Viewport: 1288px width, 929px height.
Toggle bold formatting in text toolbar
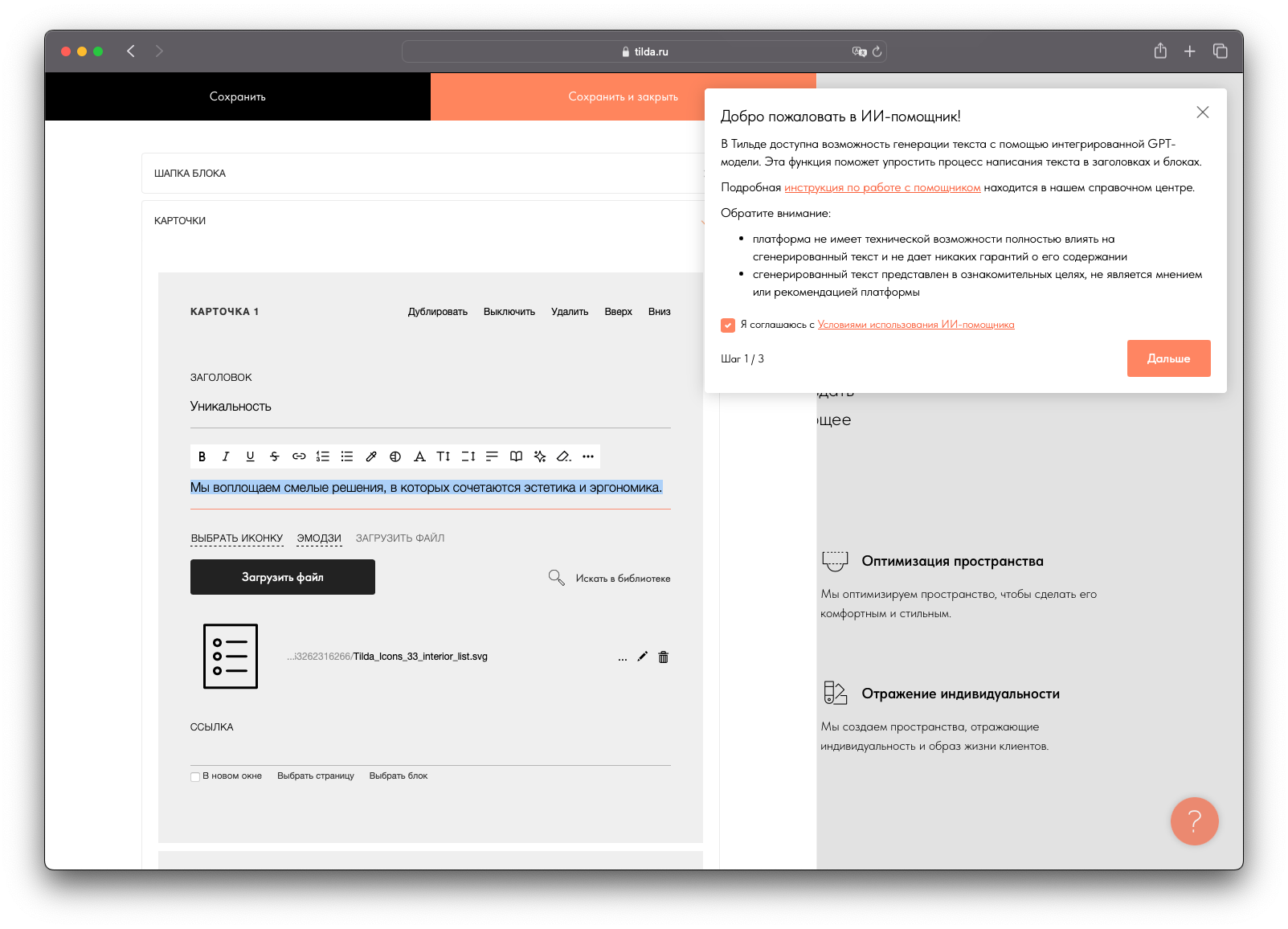click(x=202, y=456)
